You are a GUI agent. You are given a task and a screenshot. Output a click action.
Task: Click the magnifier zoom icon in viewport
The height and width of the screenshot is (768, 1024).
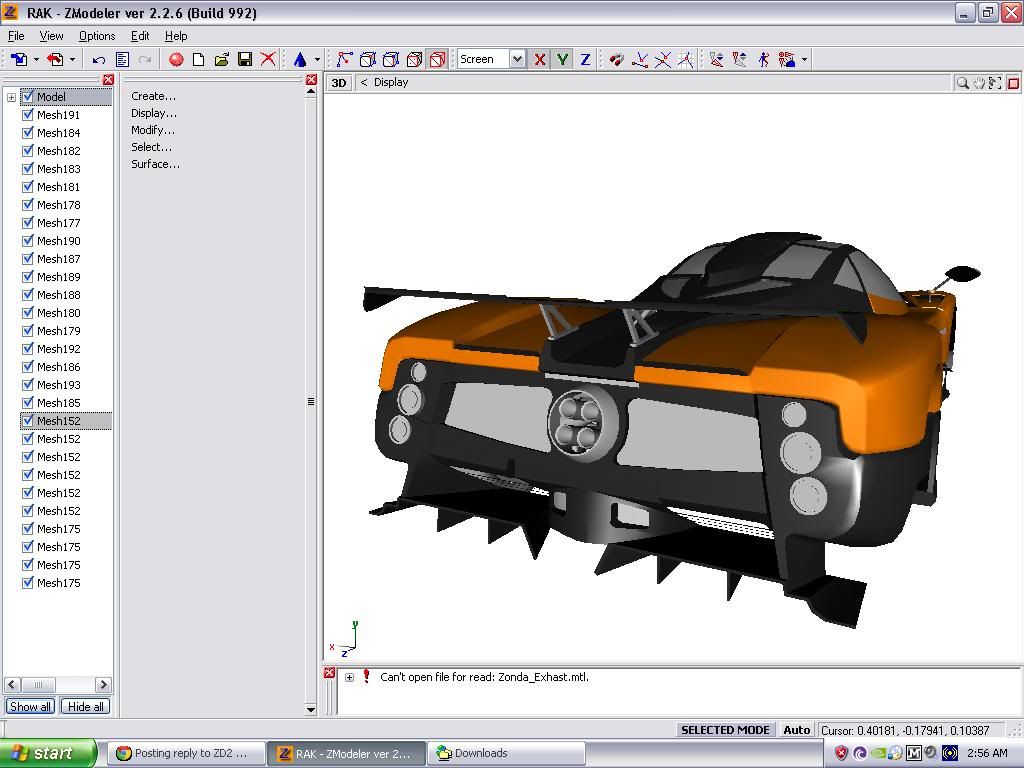[x=962, y=83]
